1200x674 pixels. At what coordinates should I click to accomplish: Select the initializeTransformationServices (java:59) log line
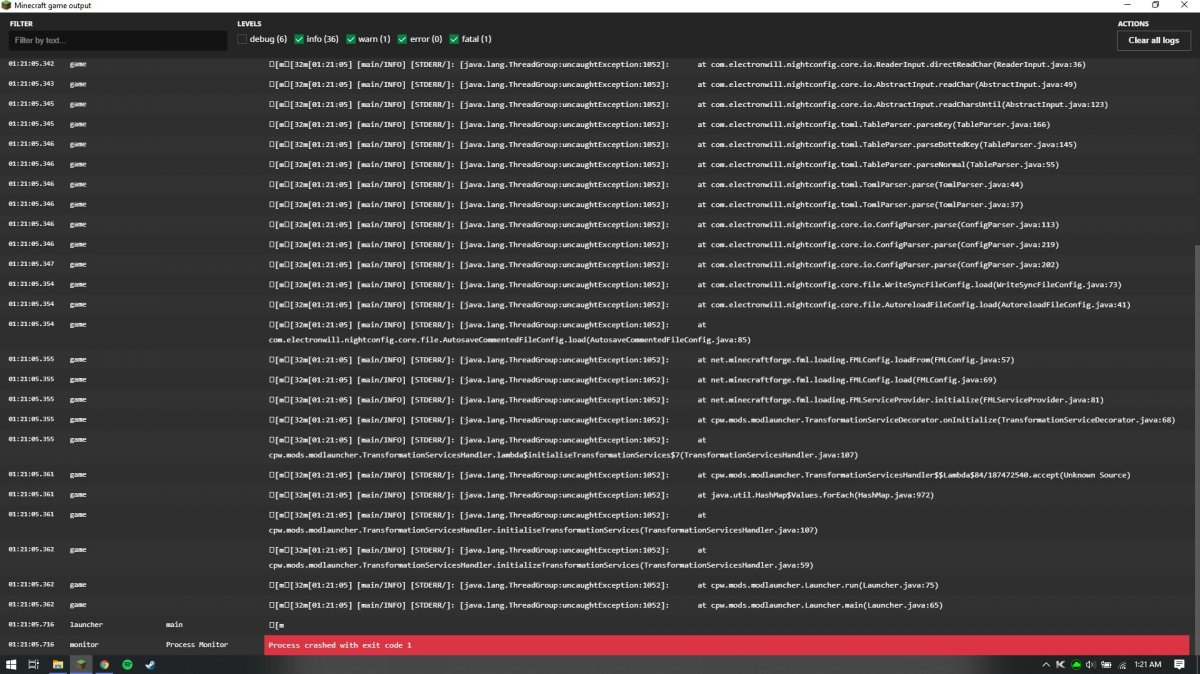point(595,557)
